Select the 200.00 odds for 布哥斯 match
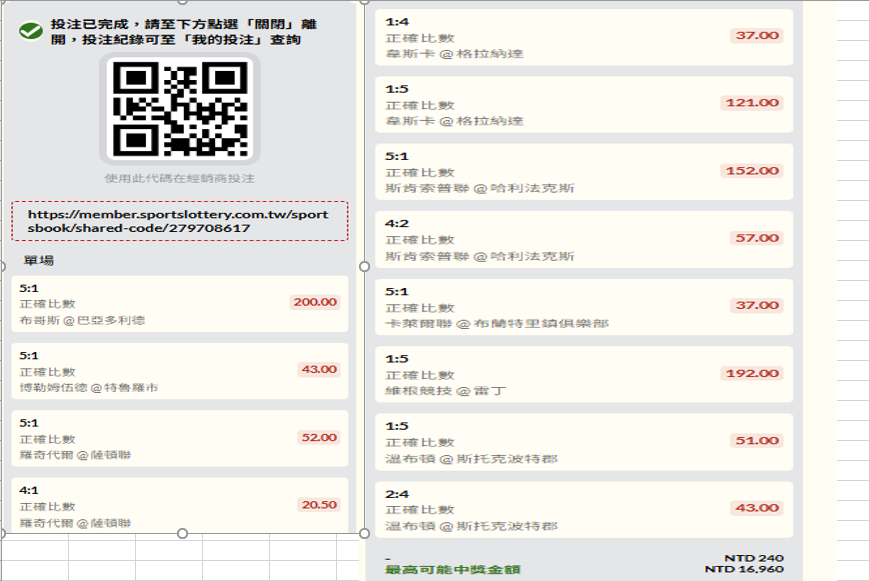Viewport: 869px width, 581px height. tap(315, 302)
